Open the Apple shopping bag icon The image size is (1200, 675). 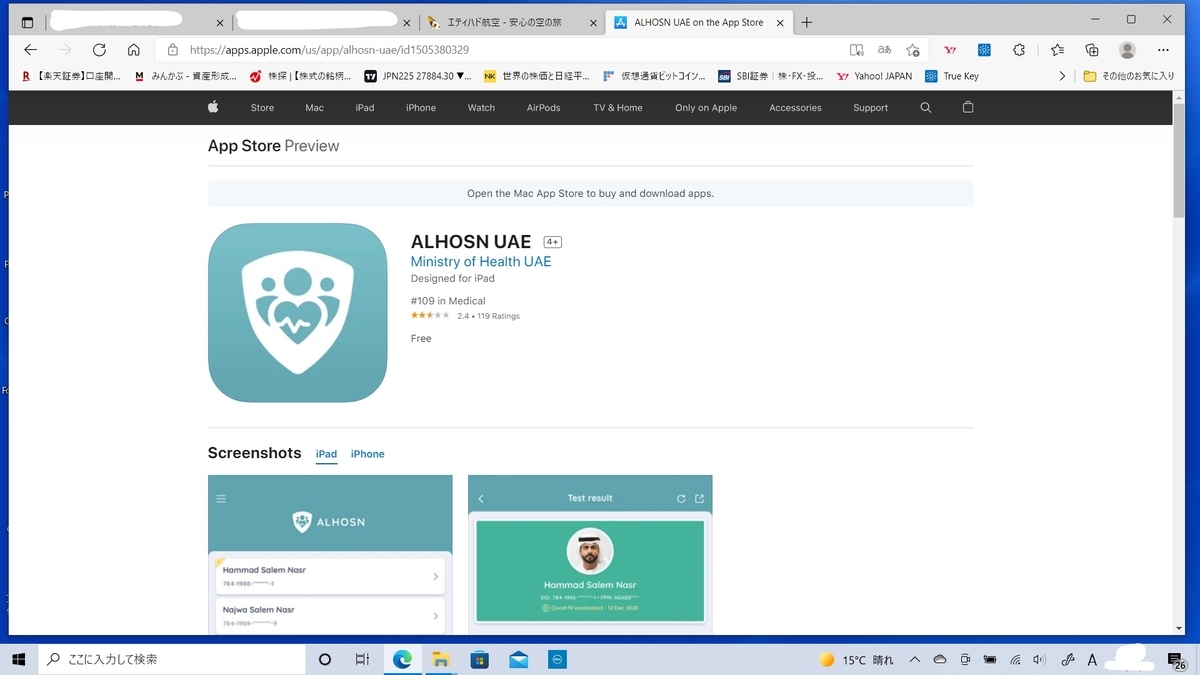[968, 107]
